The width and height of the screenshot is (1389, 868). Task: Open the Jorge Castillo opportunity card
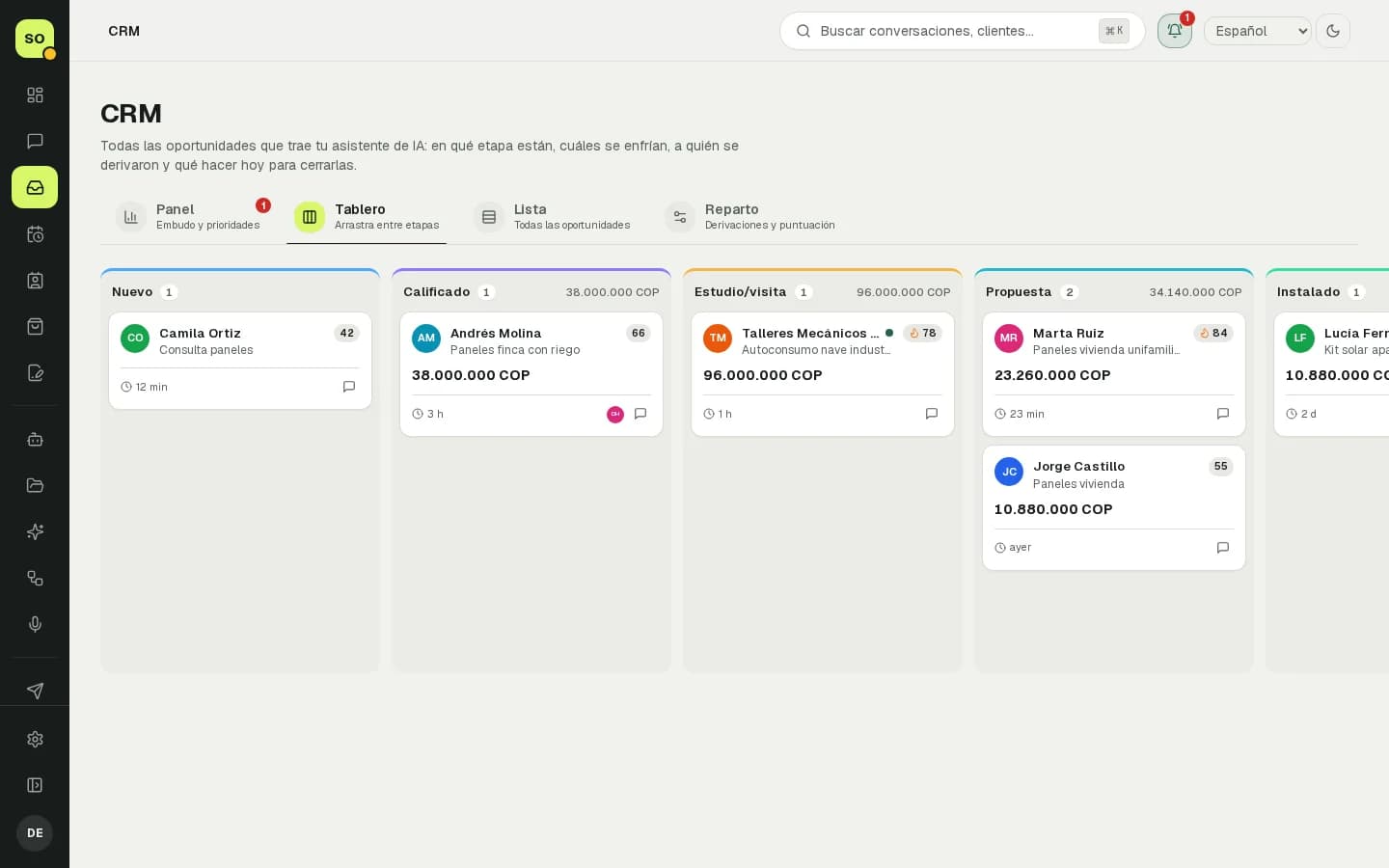coord(1114,507)
